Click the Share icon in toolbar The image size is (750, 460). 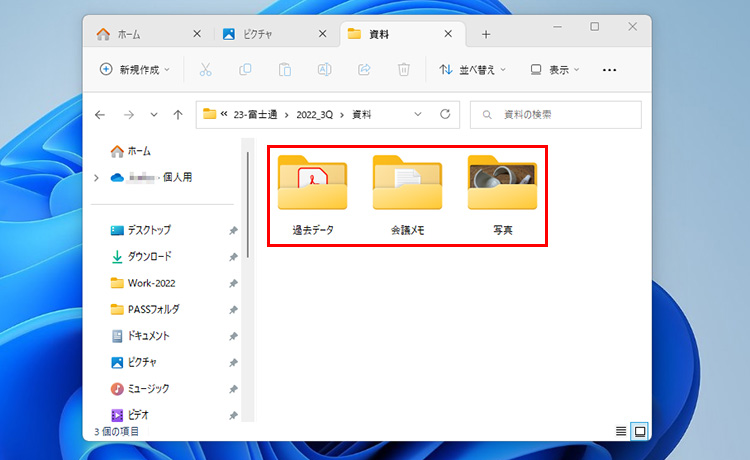point(364,70)
